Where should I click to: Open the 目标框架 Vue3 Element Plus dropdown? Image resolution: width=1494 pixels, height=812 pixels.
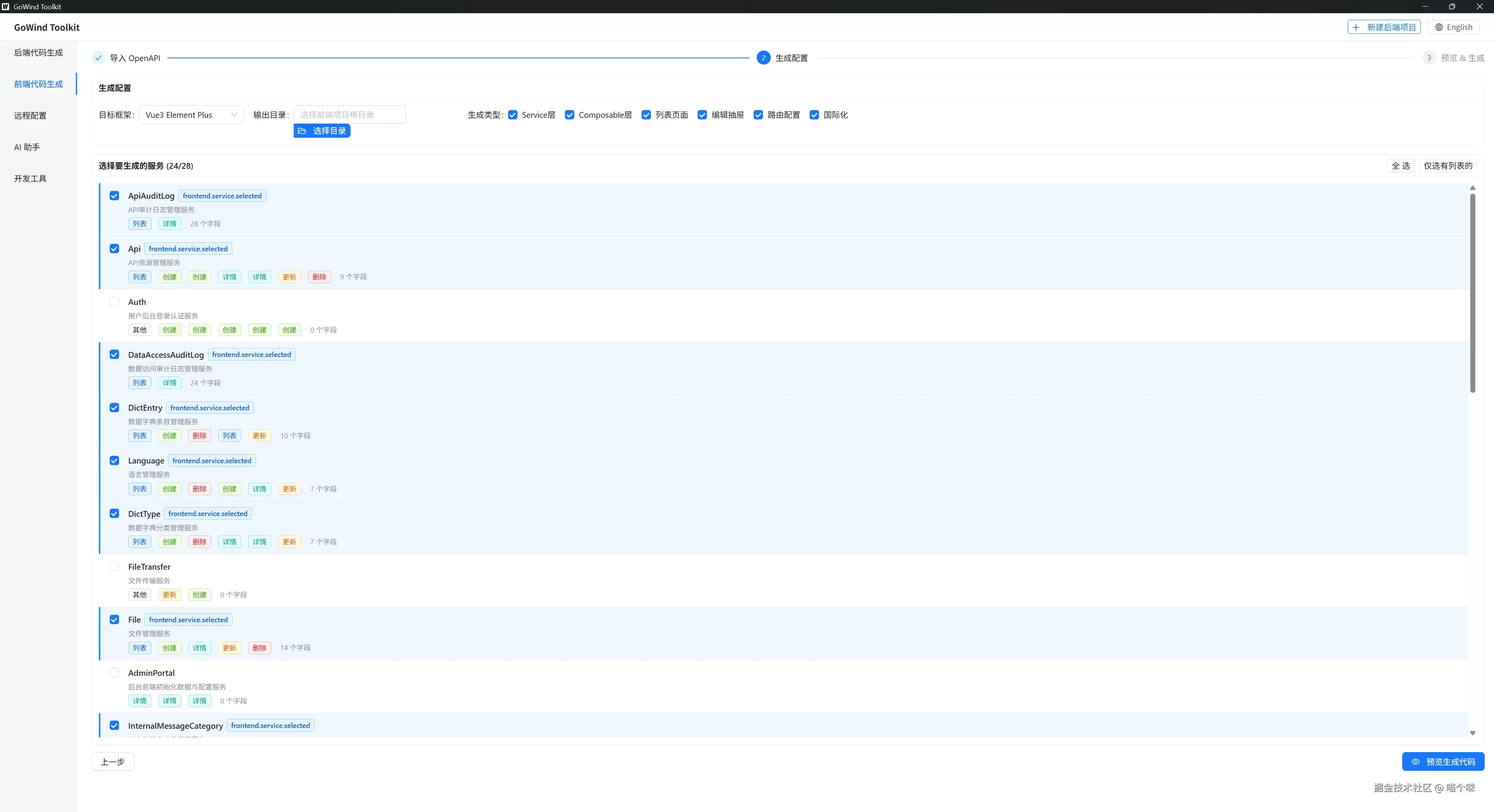tap(191, 115)
